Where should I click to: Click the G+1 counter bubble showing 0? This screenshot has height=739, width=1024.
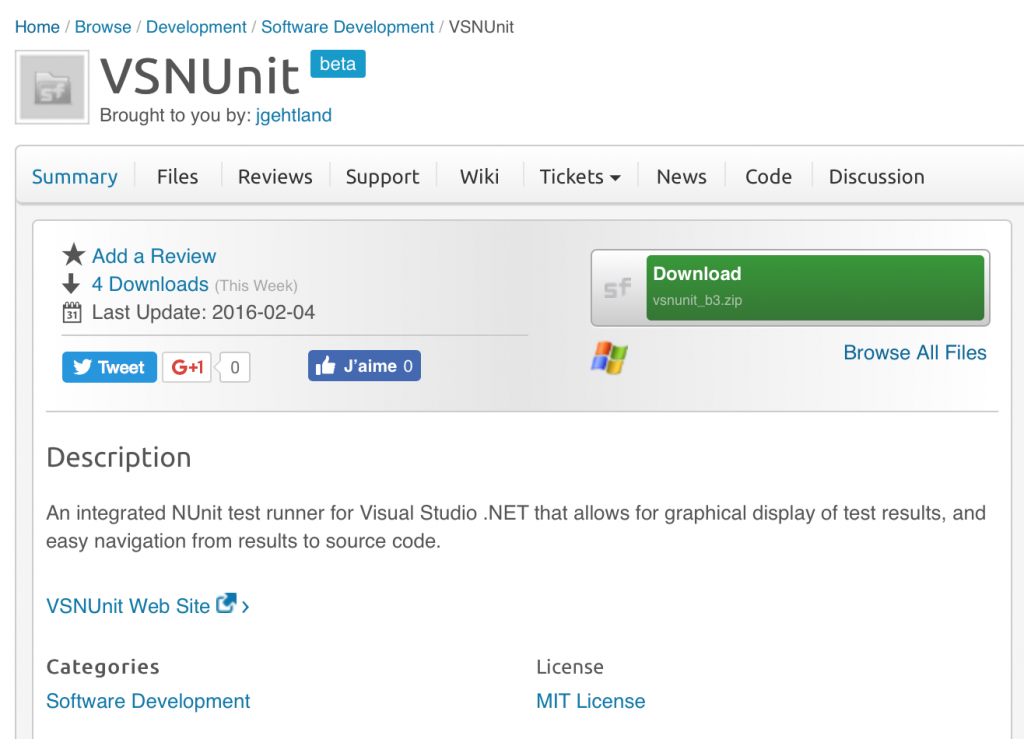(234, 367)
